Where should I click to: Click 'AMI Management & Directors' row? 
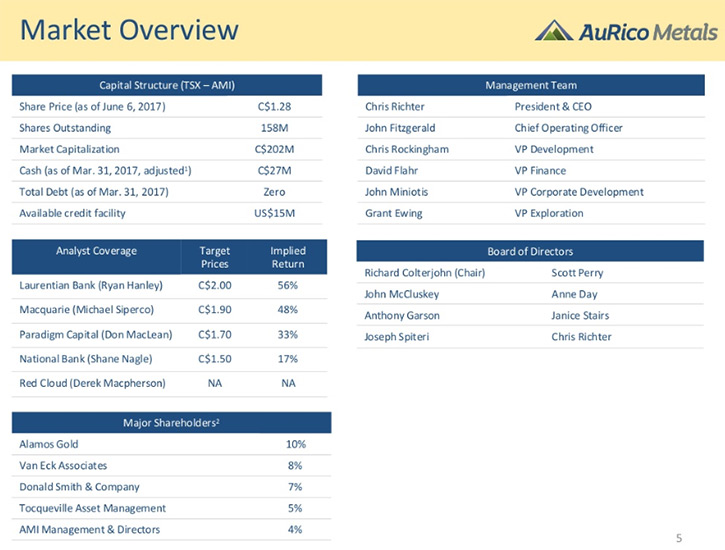[x=171, y=530]
